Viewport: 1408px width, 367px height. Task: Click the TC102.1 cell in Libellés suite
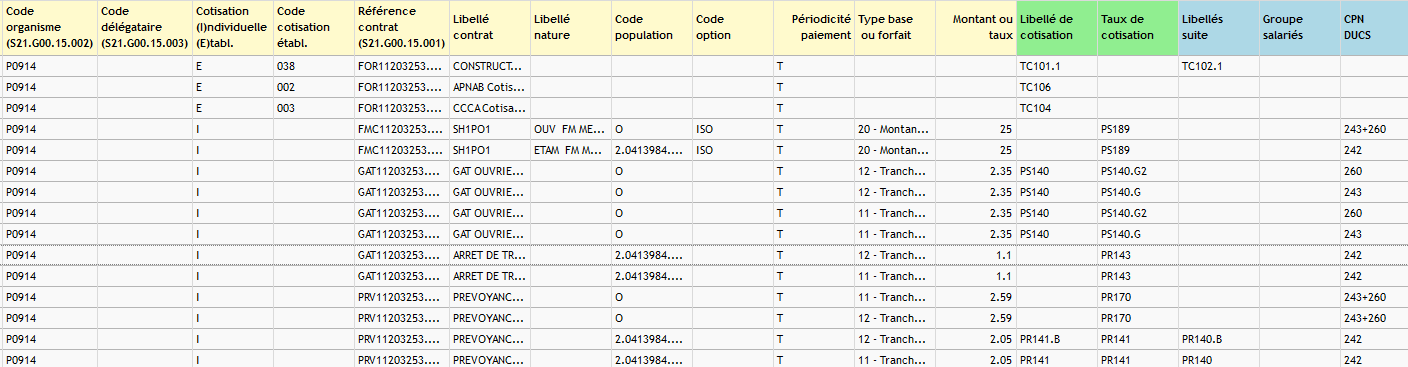click(1218, 66)
